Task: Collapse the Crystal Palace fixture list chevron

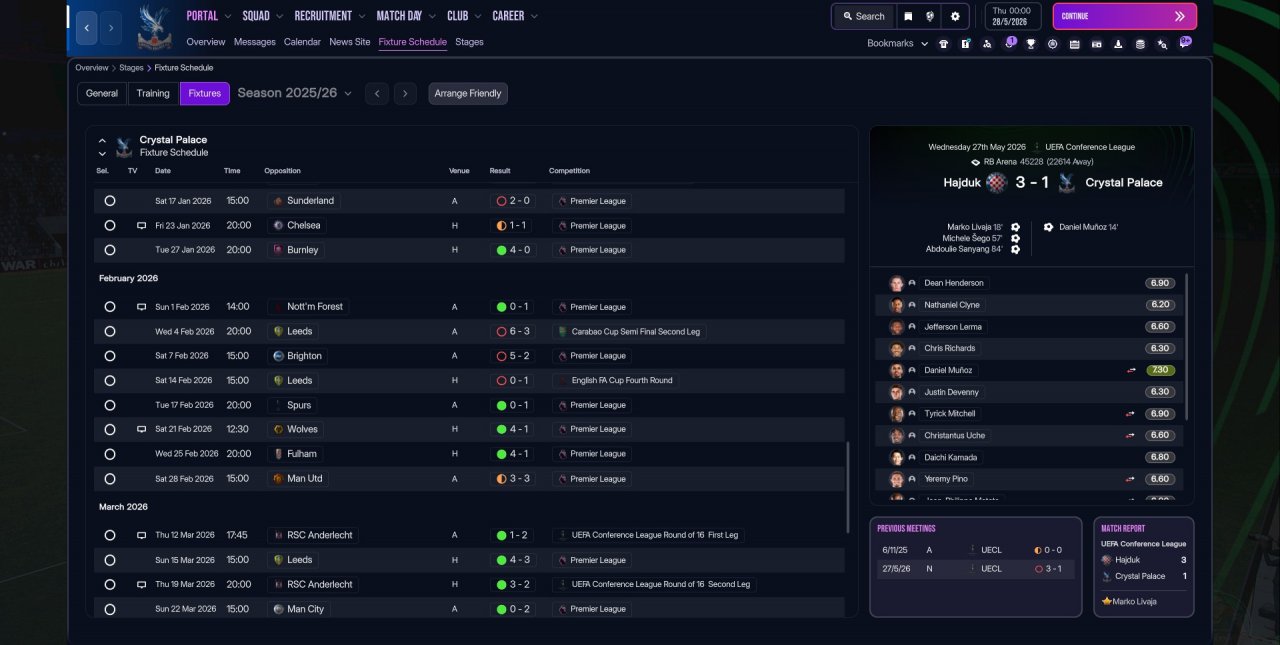Action: [102, 141]
